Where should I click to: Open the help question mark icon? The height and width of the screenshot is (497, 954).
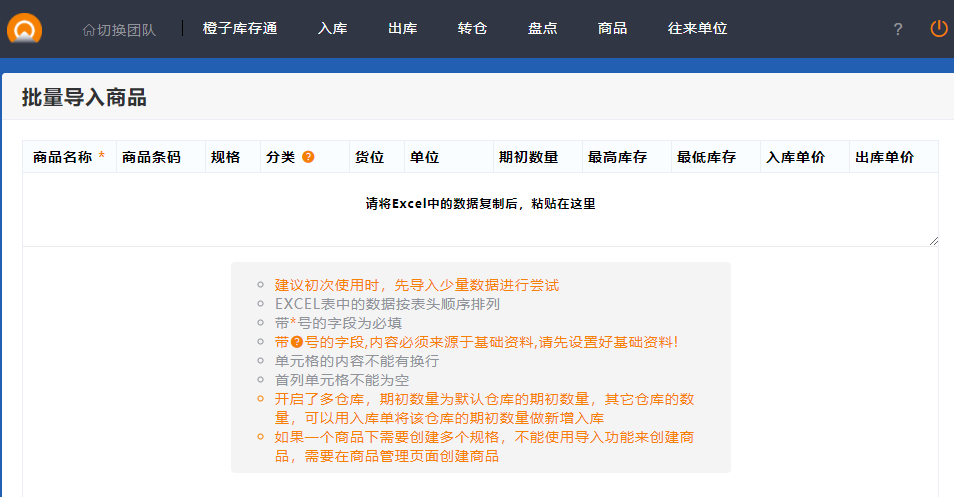pyautogui.click(x=897, y=29)
